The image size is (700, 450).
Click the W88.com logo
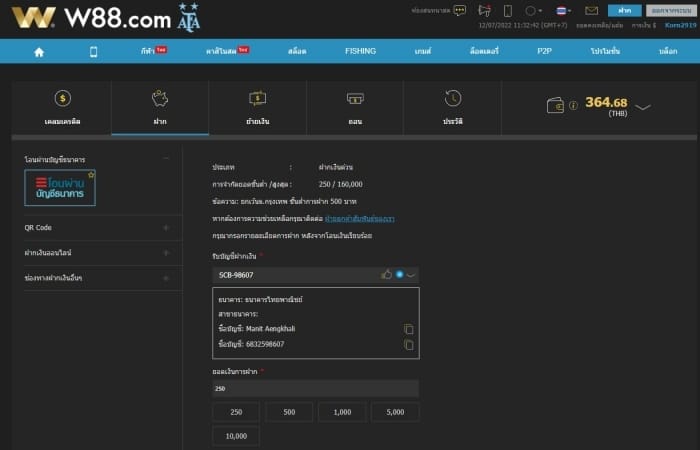(x=106, y=18)
